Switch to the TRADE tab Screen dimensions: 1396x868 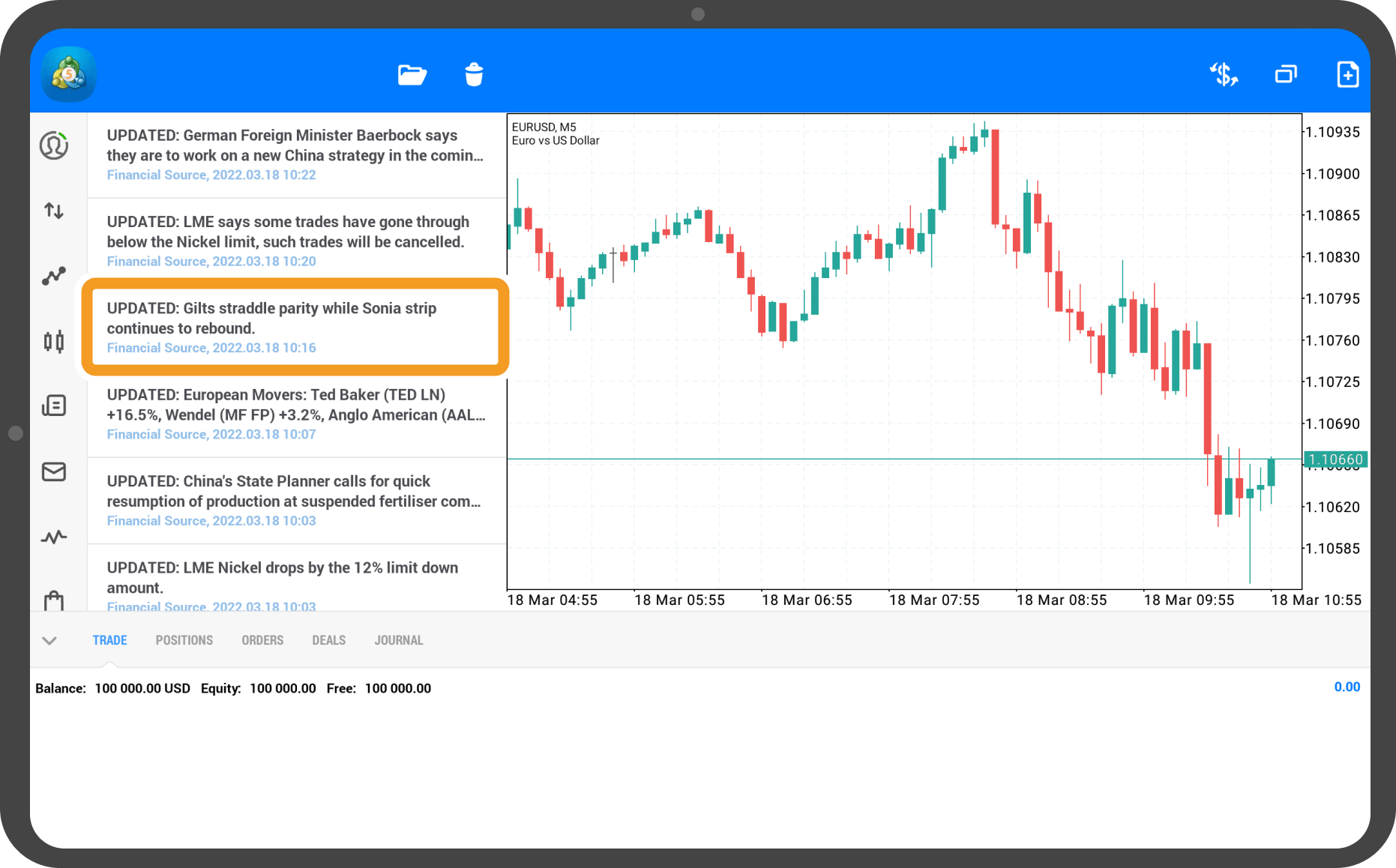pyautogui.click(x=109, y=640)
